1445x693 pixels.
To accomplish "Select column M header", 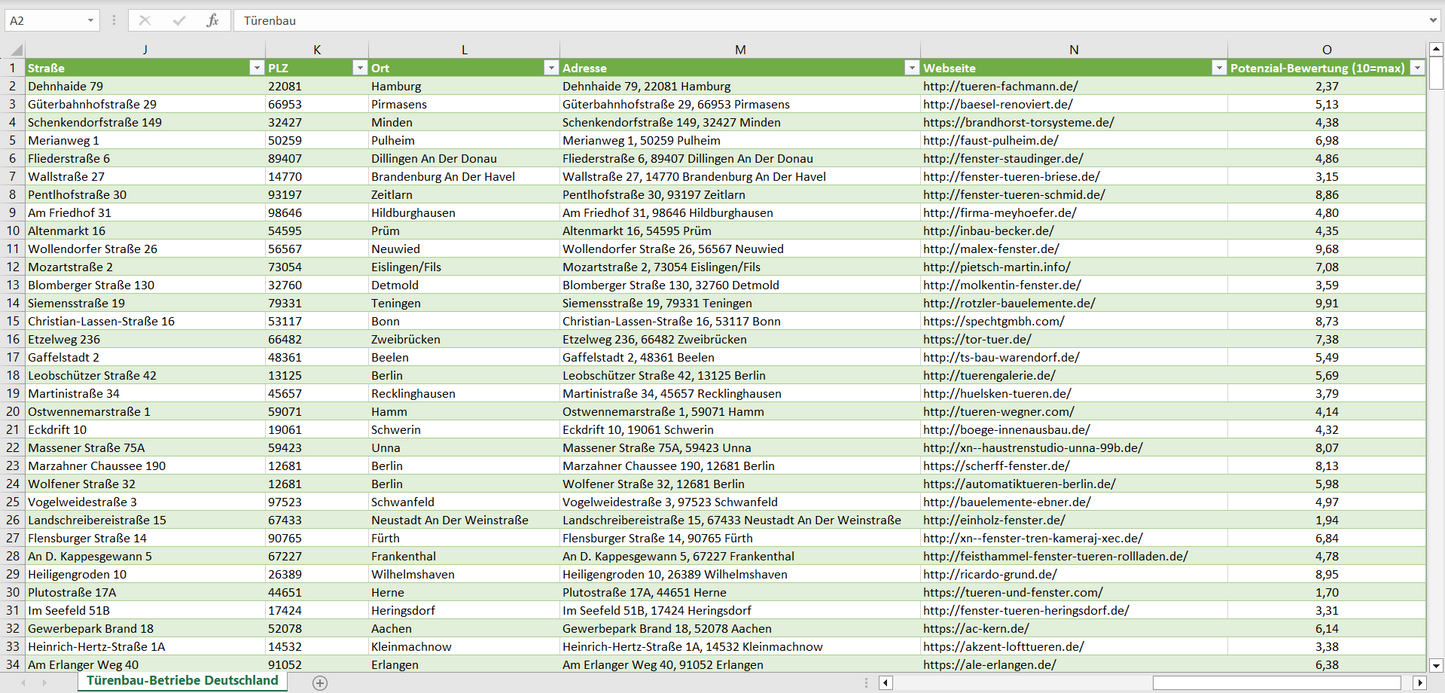I will 740,50.
